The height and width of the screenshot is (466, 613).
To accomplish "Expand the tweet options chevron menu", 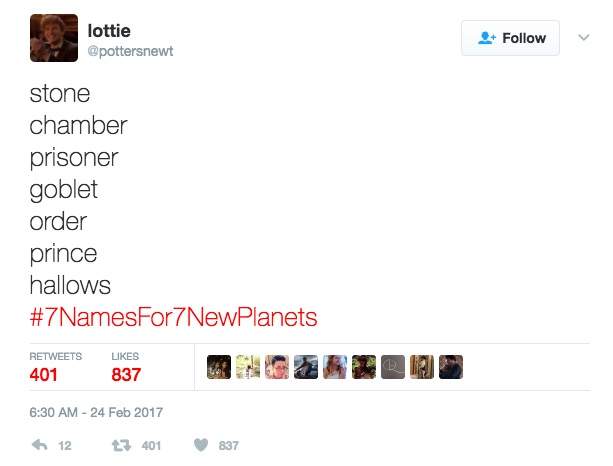I will click(584, 38).
